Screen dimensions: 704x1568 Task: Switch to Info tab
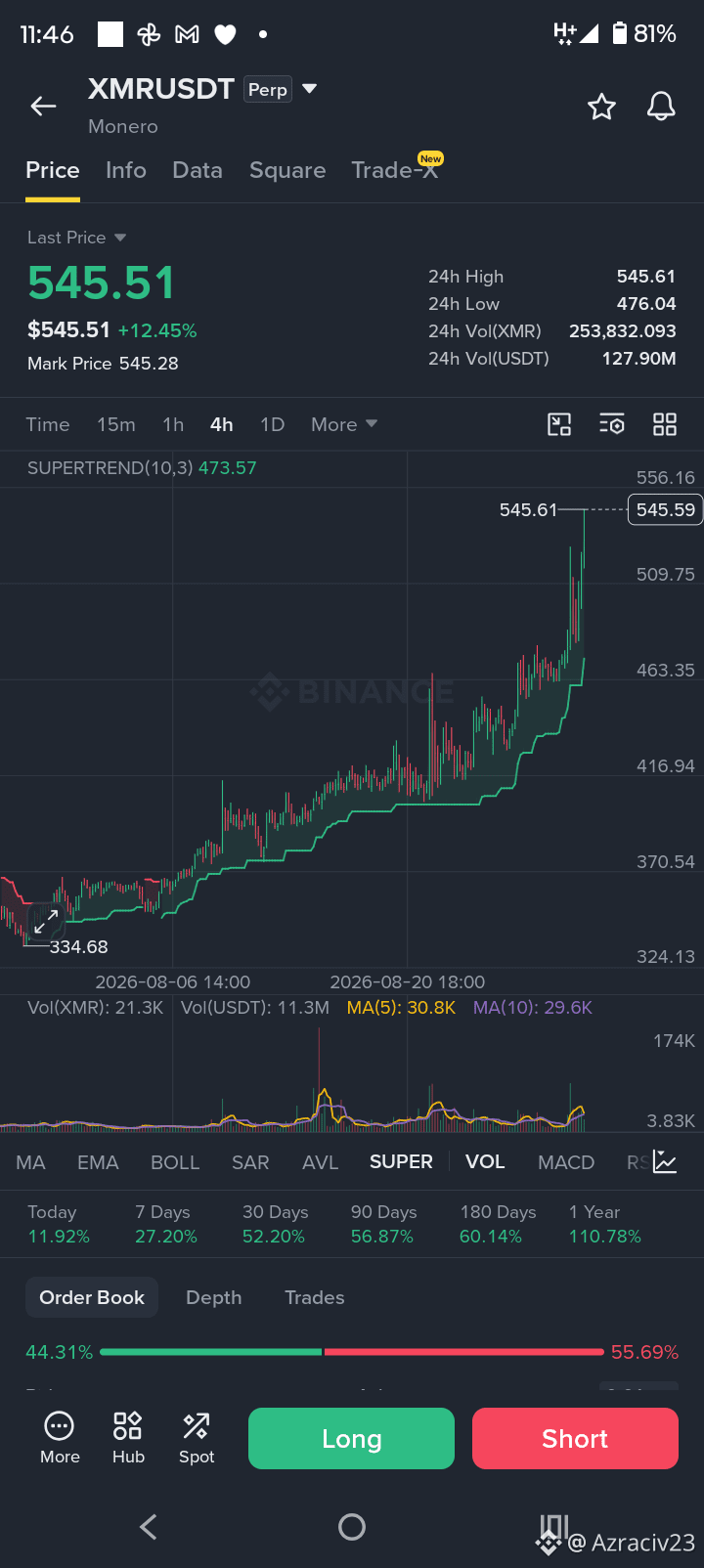pos(126,170)
